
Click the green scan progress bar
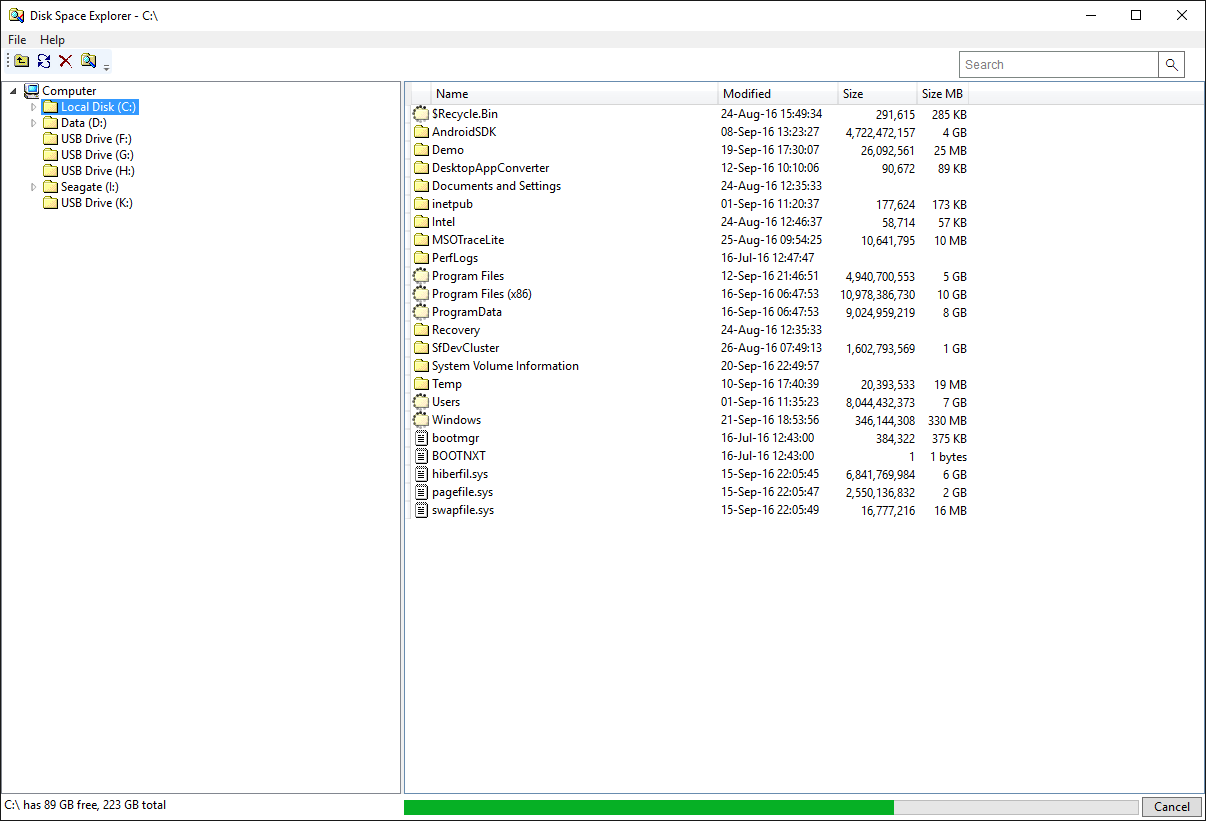(771, 807)
